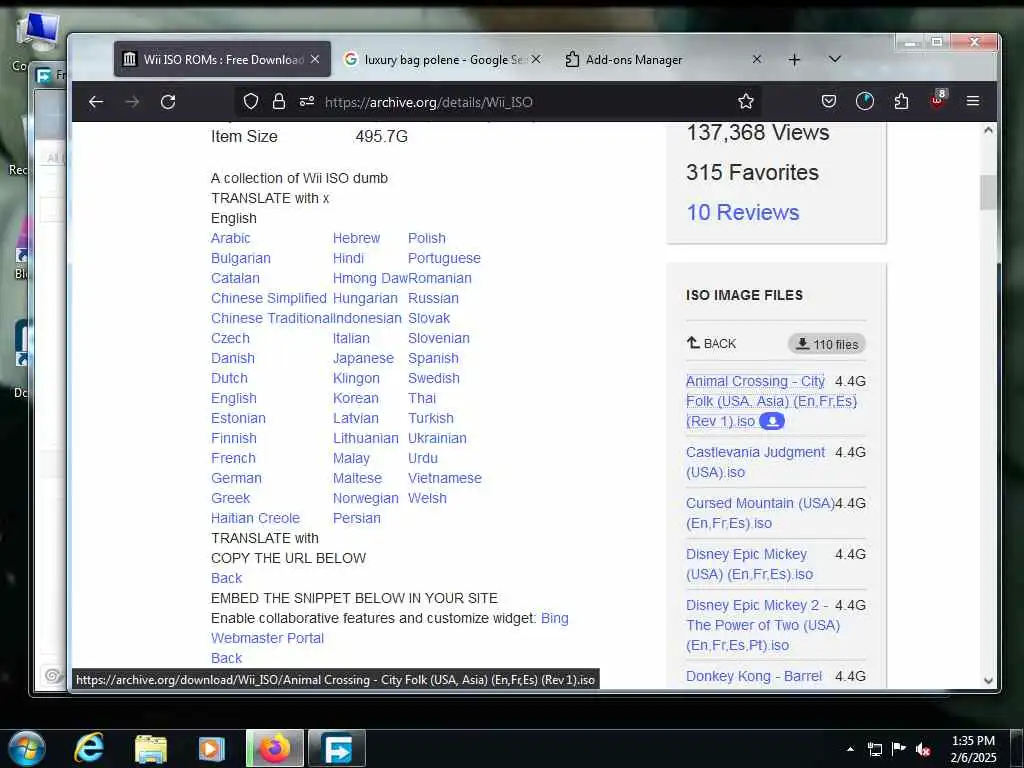Select Persian translation link

(357, 518)
